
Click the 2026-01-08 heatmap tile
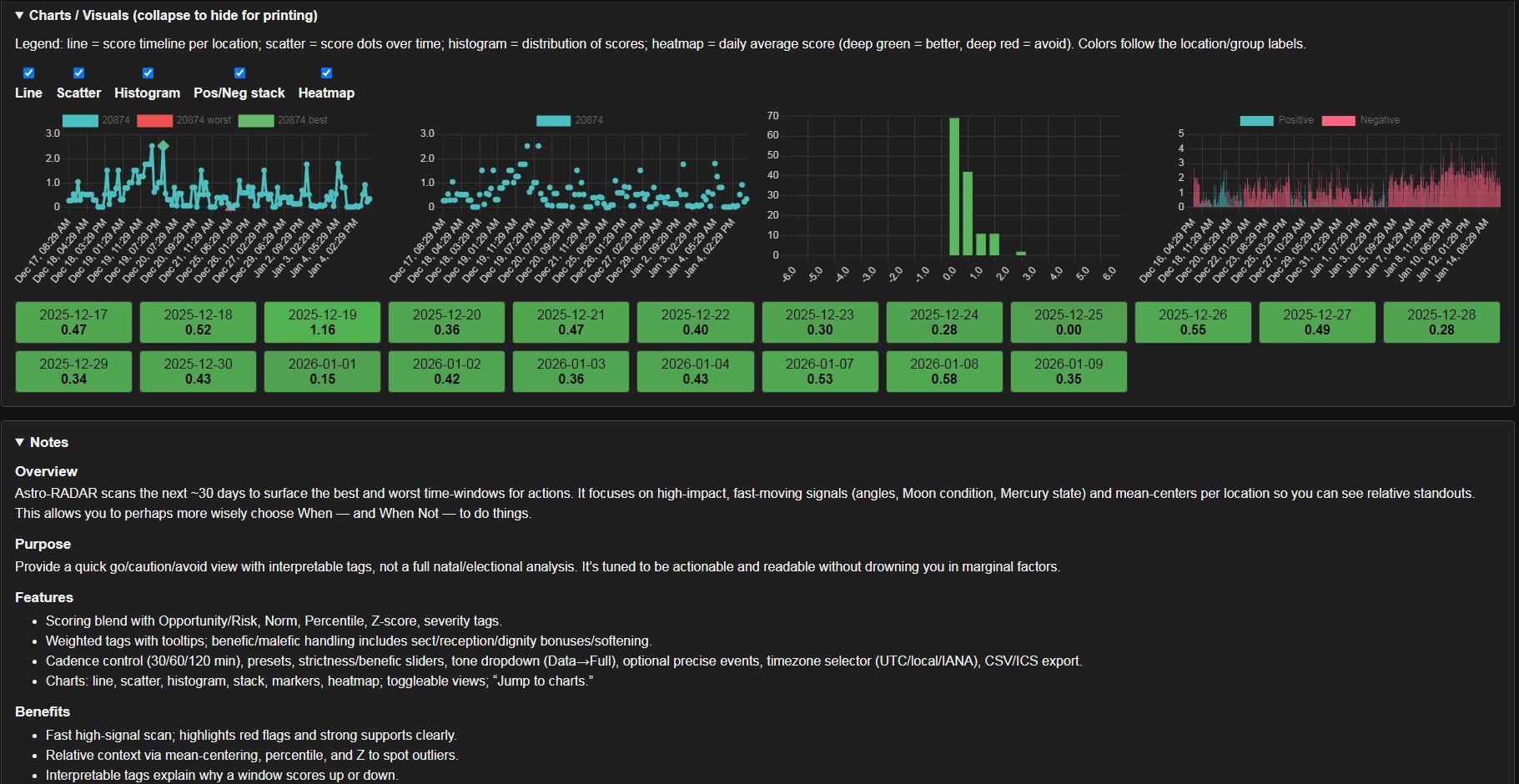(x=944, y=371)
